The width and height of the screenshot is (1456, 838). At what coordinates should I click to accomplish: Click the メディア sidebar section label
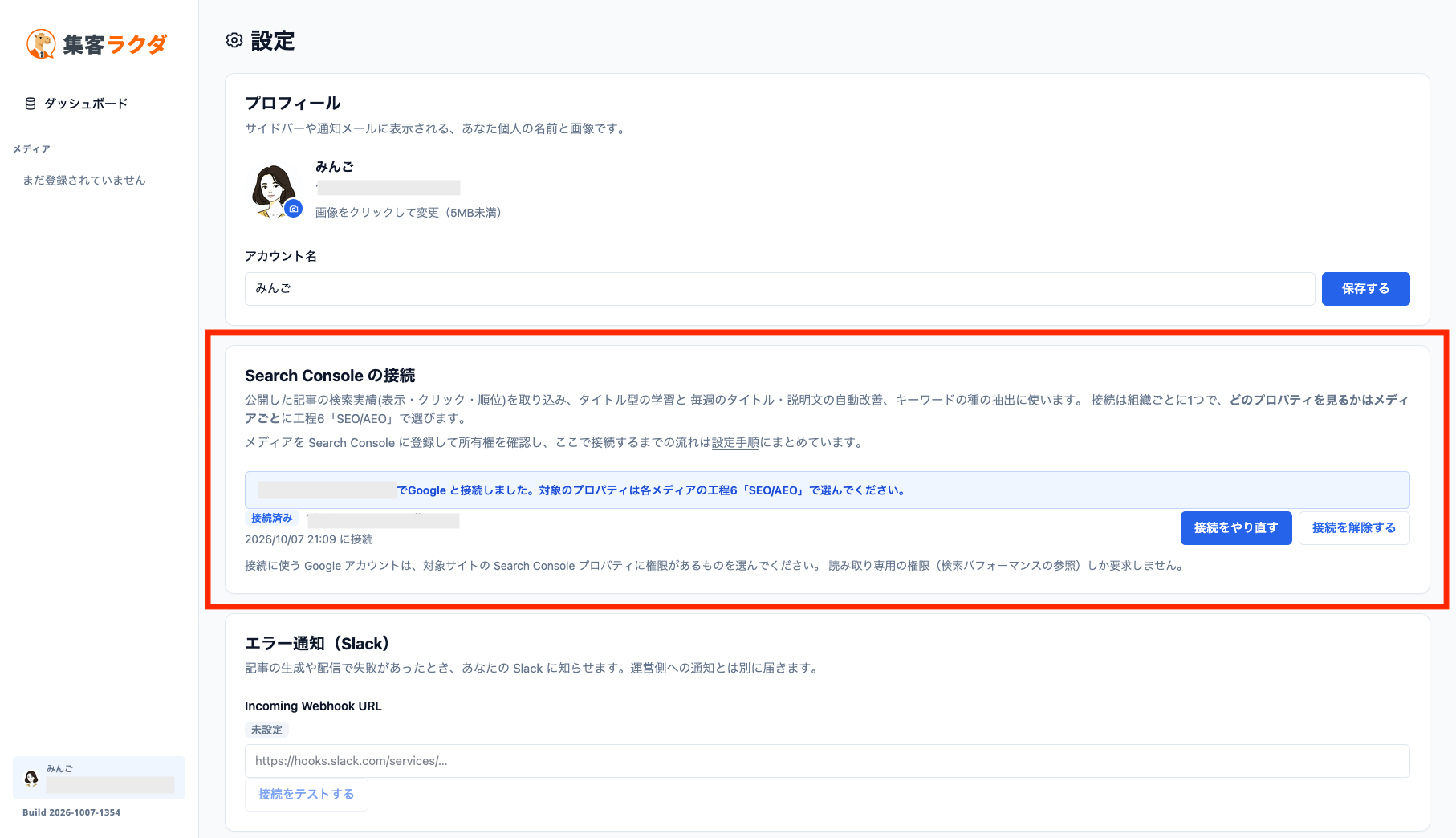pyautogui.click(x=32, y=149)
